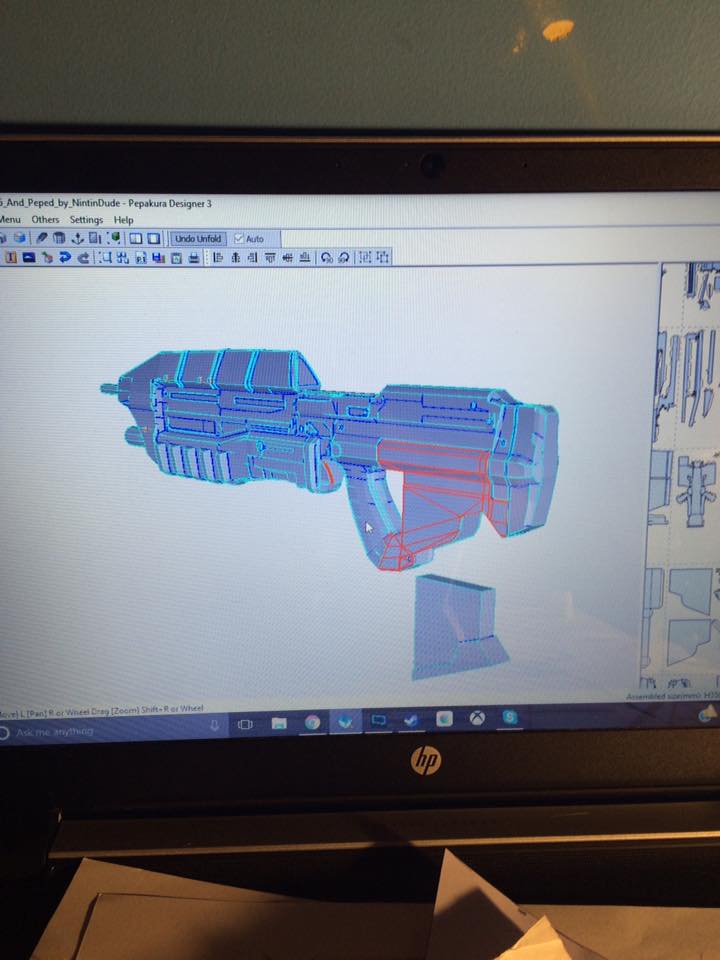Click the gray curved arrow tool icon
The image size is (720, 960).
click(x=83, y=258)
